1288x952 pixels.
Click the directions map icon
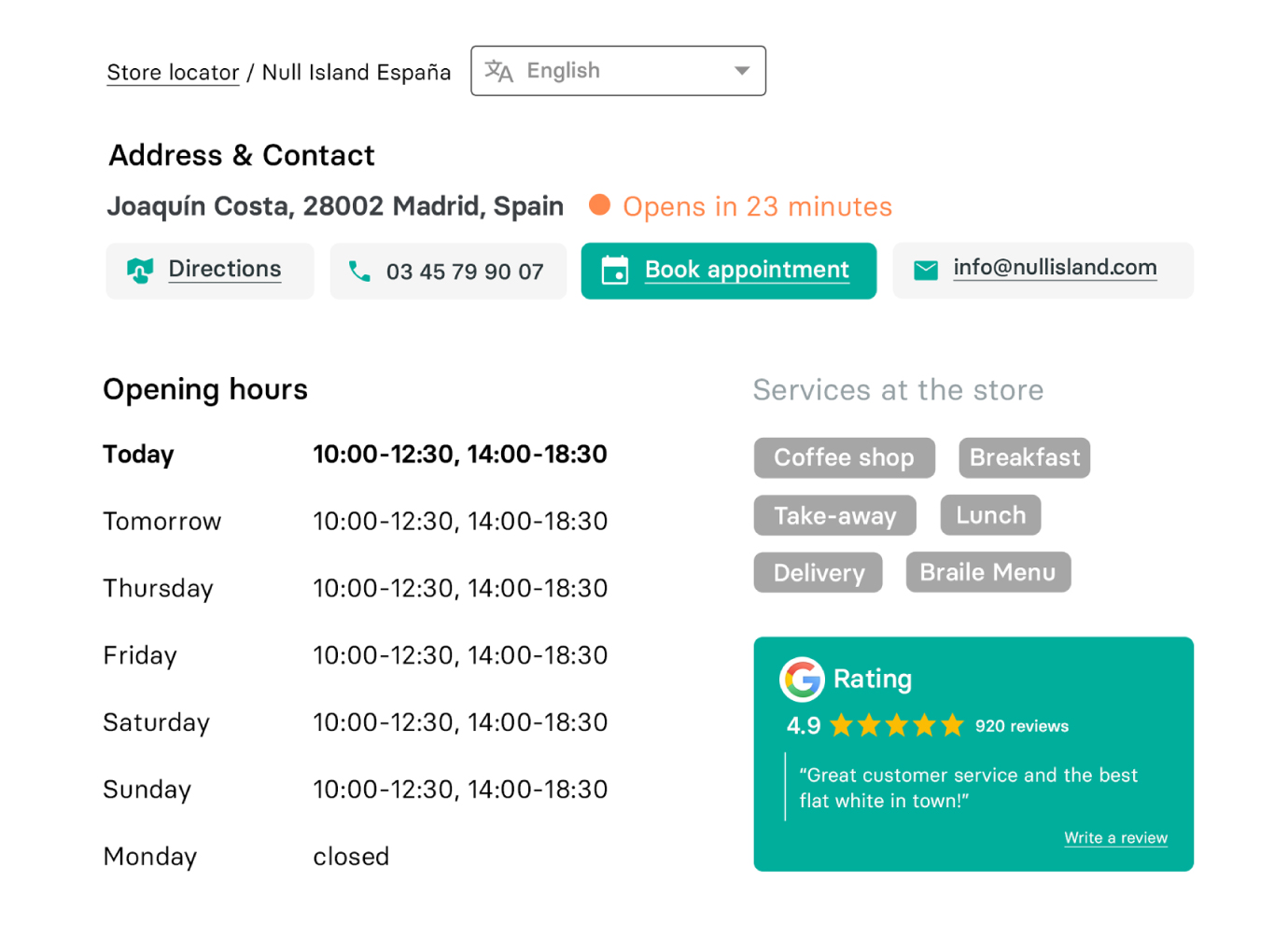pos(140,271)
